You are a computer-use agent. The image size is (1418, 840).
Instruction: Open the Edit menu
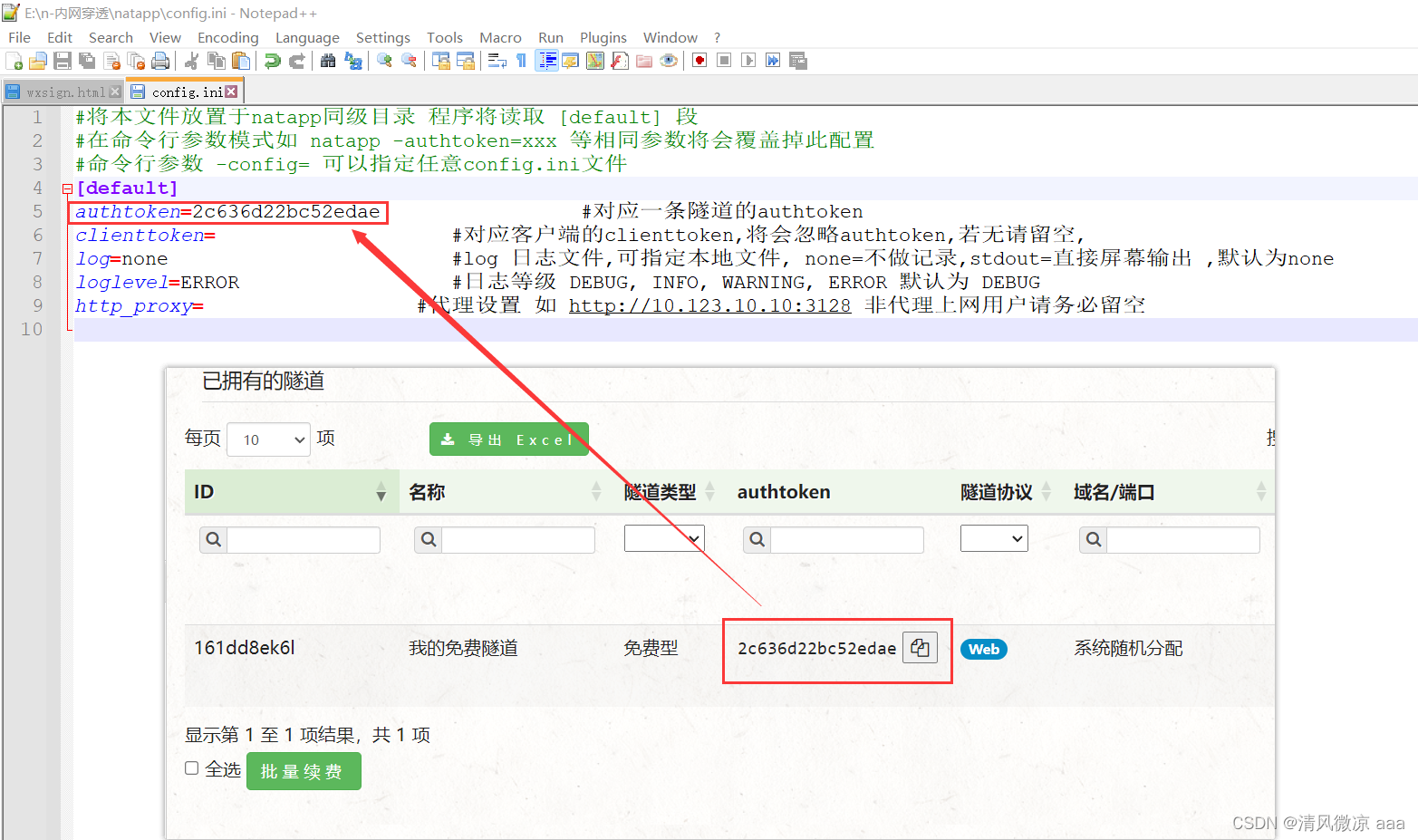[60, 37]
